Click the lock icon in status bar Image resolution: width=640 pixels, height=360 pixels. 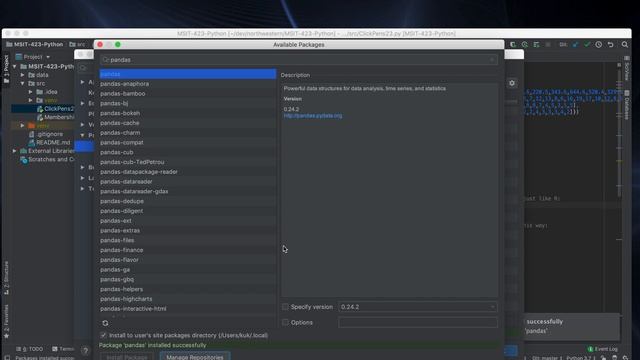point(604,358)
